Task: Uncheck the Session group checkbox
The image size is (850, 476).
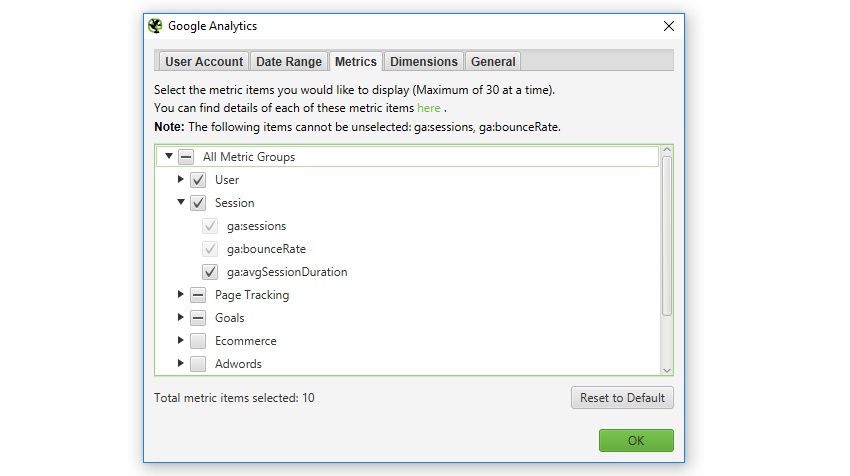Action: coord(198,203)
